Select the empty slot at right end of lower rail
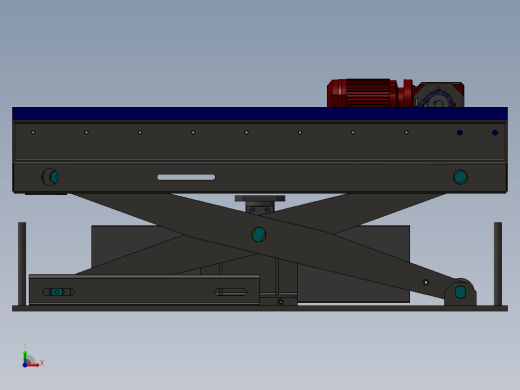Screen dimensions: 520x390 tap(230, 292)
